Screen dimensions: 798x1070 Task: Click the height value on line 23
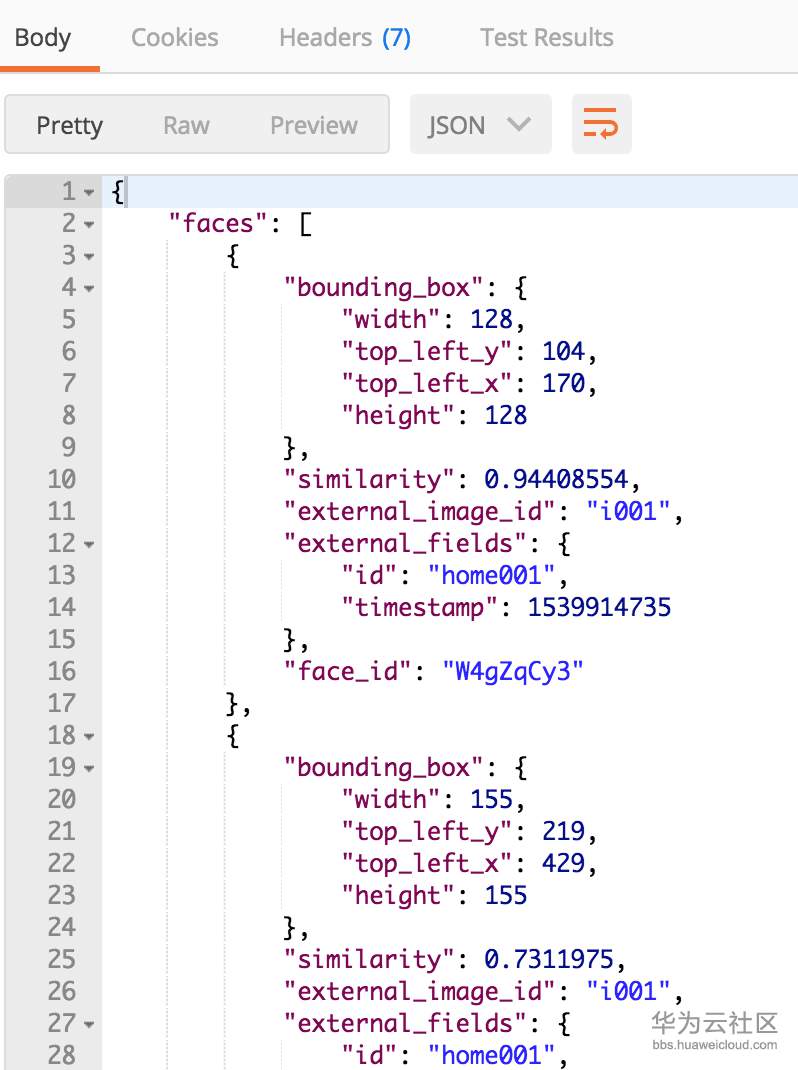click(505, 895)
